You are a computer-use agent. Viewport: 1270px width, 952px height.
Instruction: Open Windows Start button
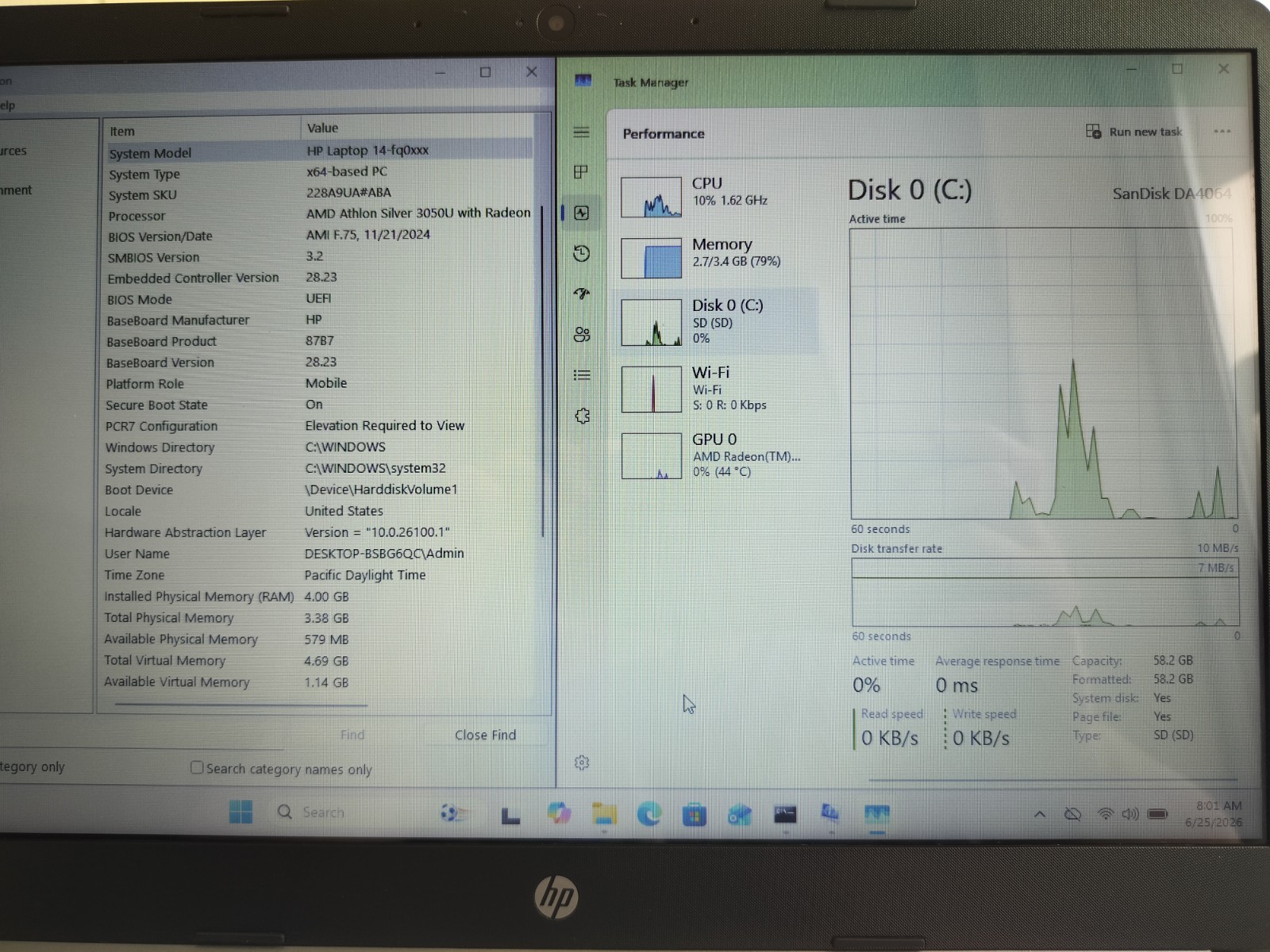tap(241, 812)
